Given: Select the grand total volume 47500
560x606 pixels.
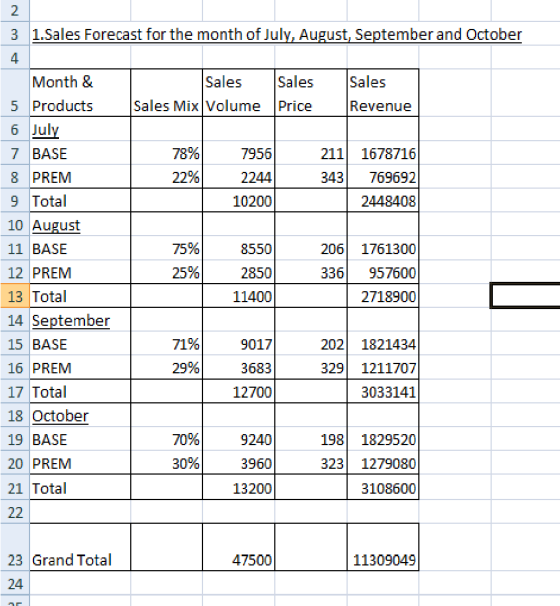Looking at the screenshot, I should coord(238,547).
